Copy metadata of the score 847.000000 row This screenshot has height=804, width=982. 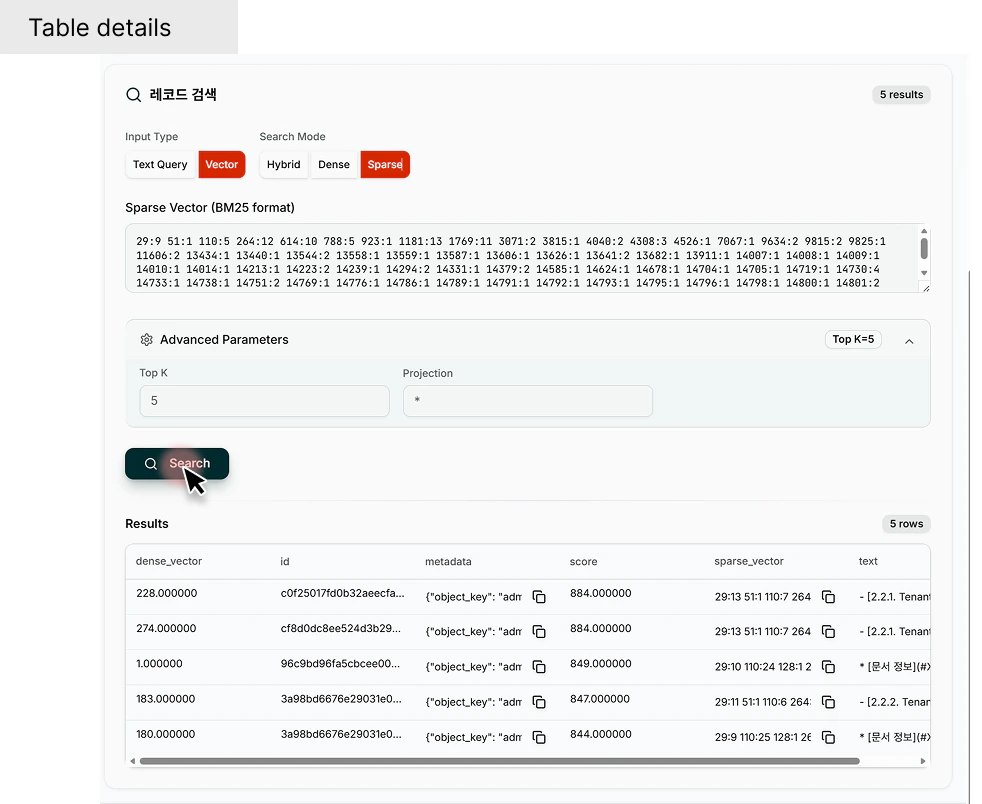(x=539, y=702)
